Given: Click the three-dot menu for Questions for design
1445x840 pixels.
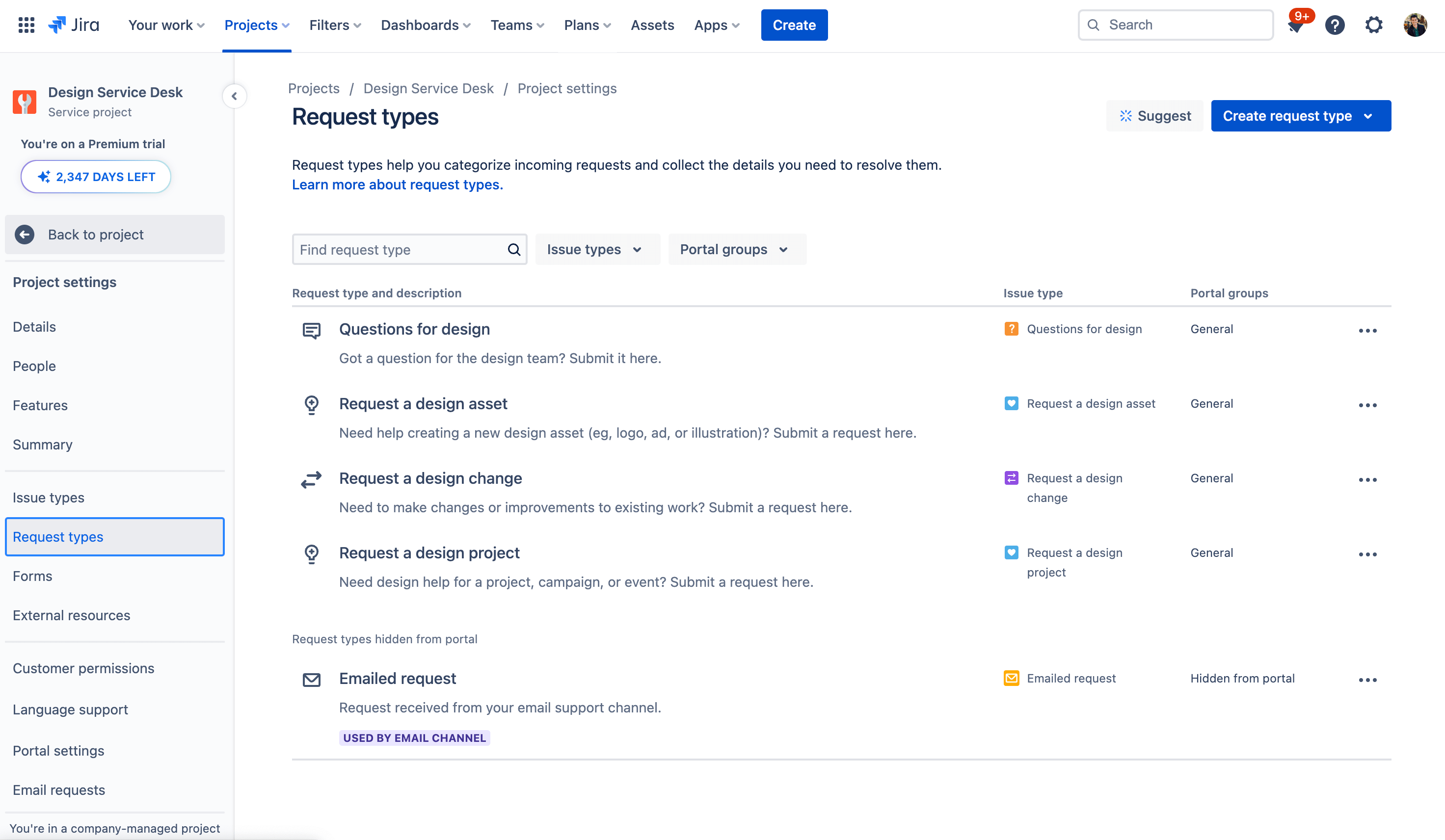Looking at the screenshot, I should 1368,330.
